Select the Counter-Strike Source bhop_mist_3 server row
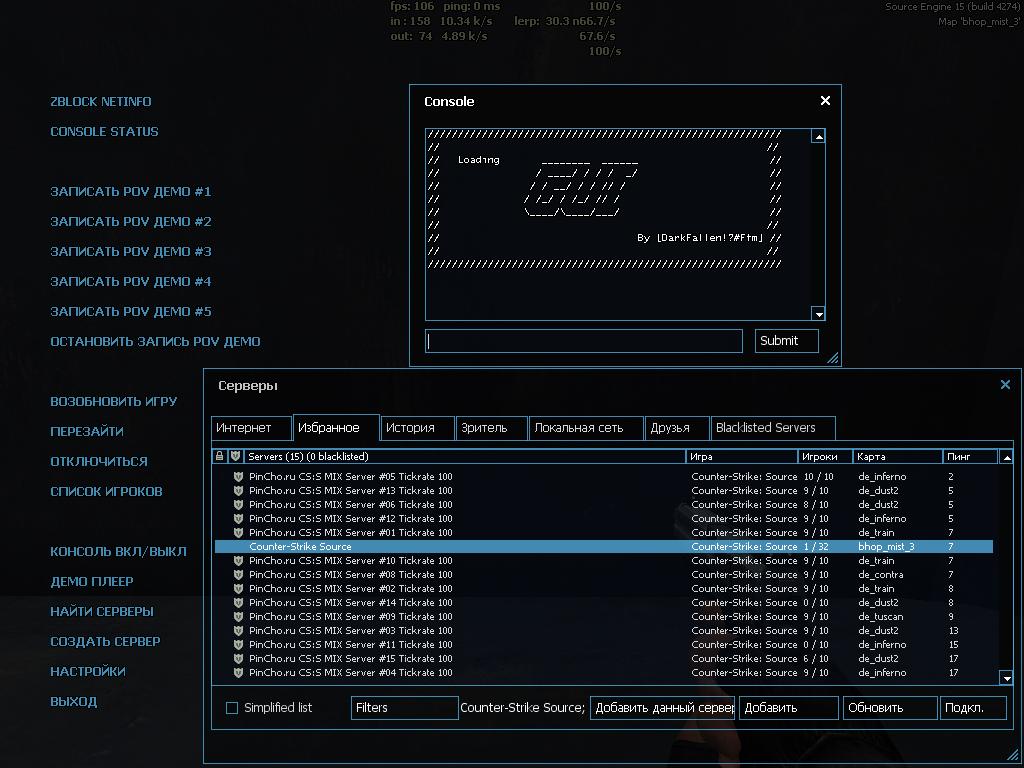This screenshot has height=768, width=1024. click(x=604, y=547)
